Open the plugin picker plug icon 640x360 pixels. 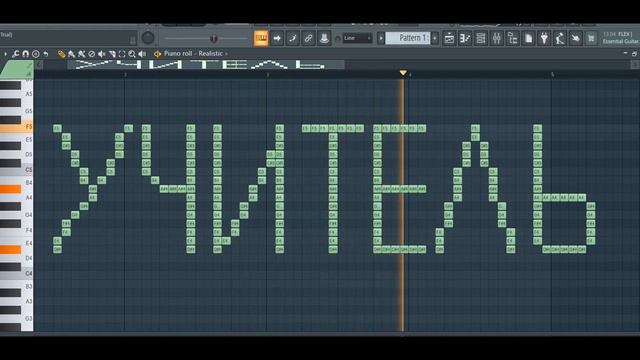pos(544,38)
